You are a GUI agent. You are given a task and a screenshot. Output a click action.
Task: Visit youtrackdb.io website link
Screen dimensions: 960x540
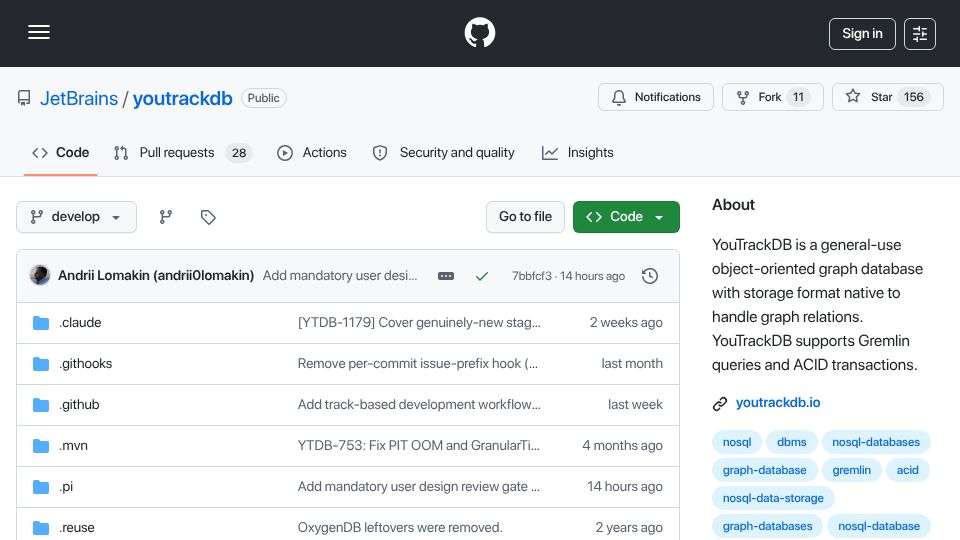(x=778, y=403)
